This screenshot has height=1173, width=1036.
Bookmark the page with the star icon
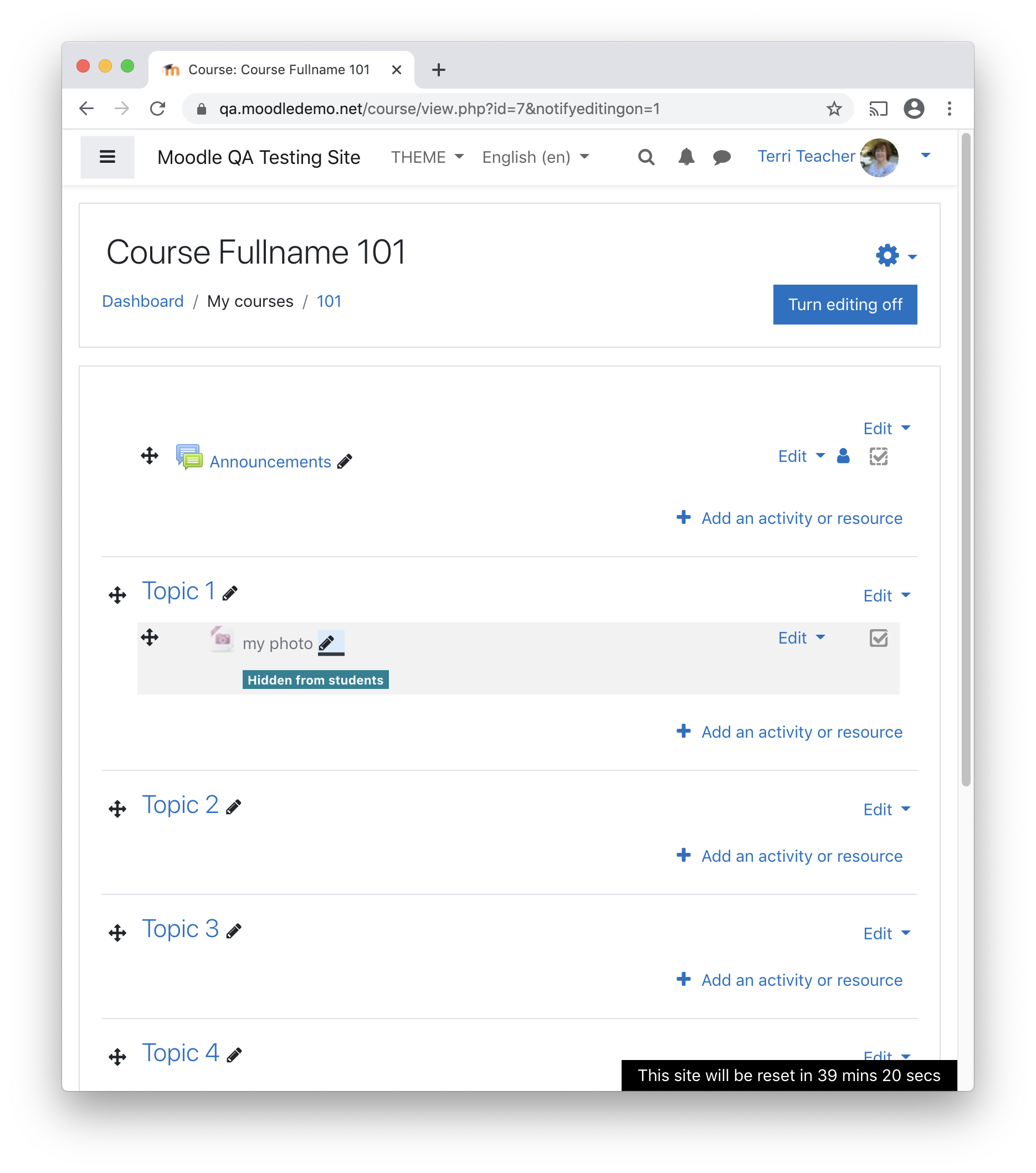point(834,109)
